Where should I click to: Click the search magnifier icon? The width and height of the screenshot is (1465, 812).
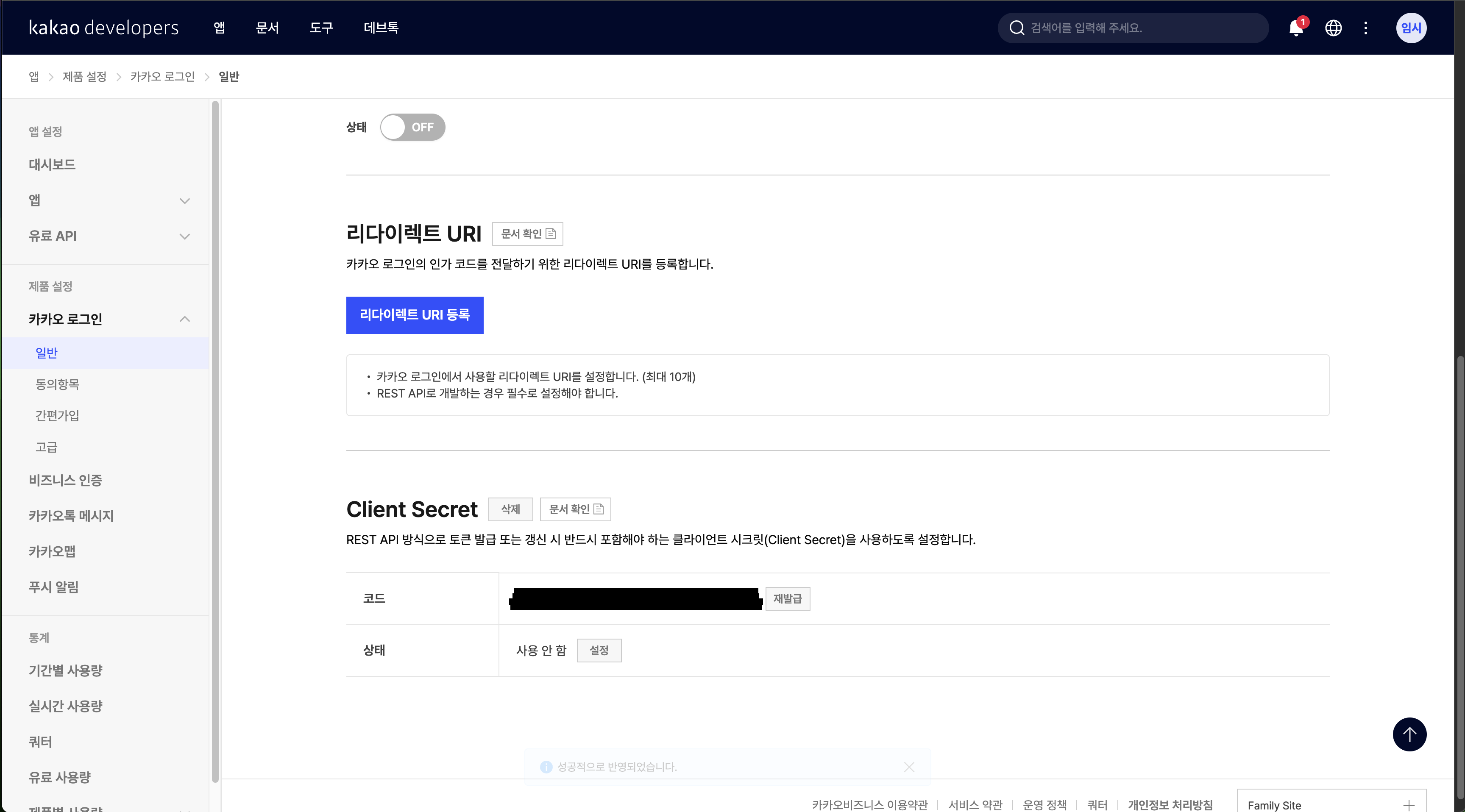click(1016, 28)
